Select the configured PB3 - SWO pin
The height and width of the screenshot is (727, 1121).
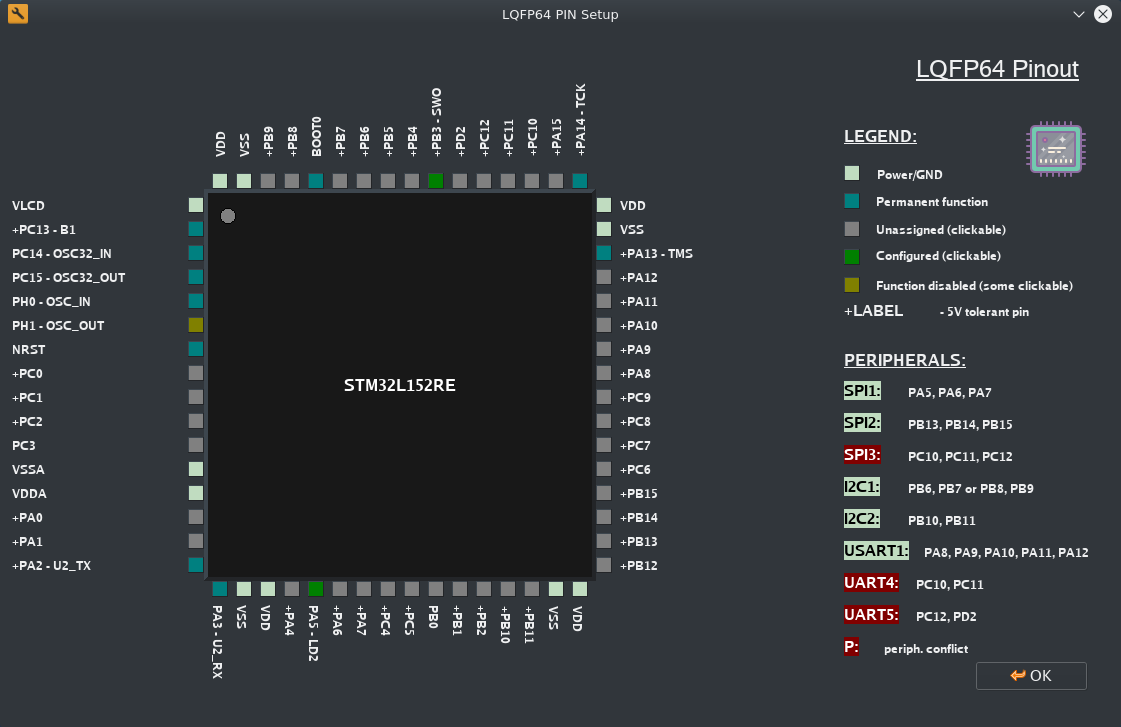pos(436,181)
